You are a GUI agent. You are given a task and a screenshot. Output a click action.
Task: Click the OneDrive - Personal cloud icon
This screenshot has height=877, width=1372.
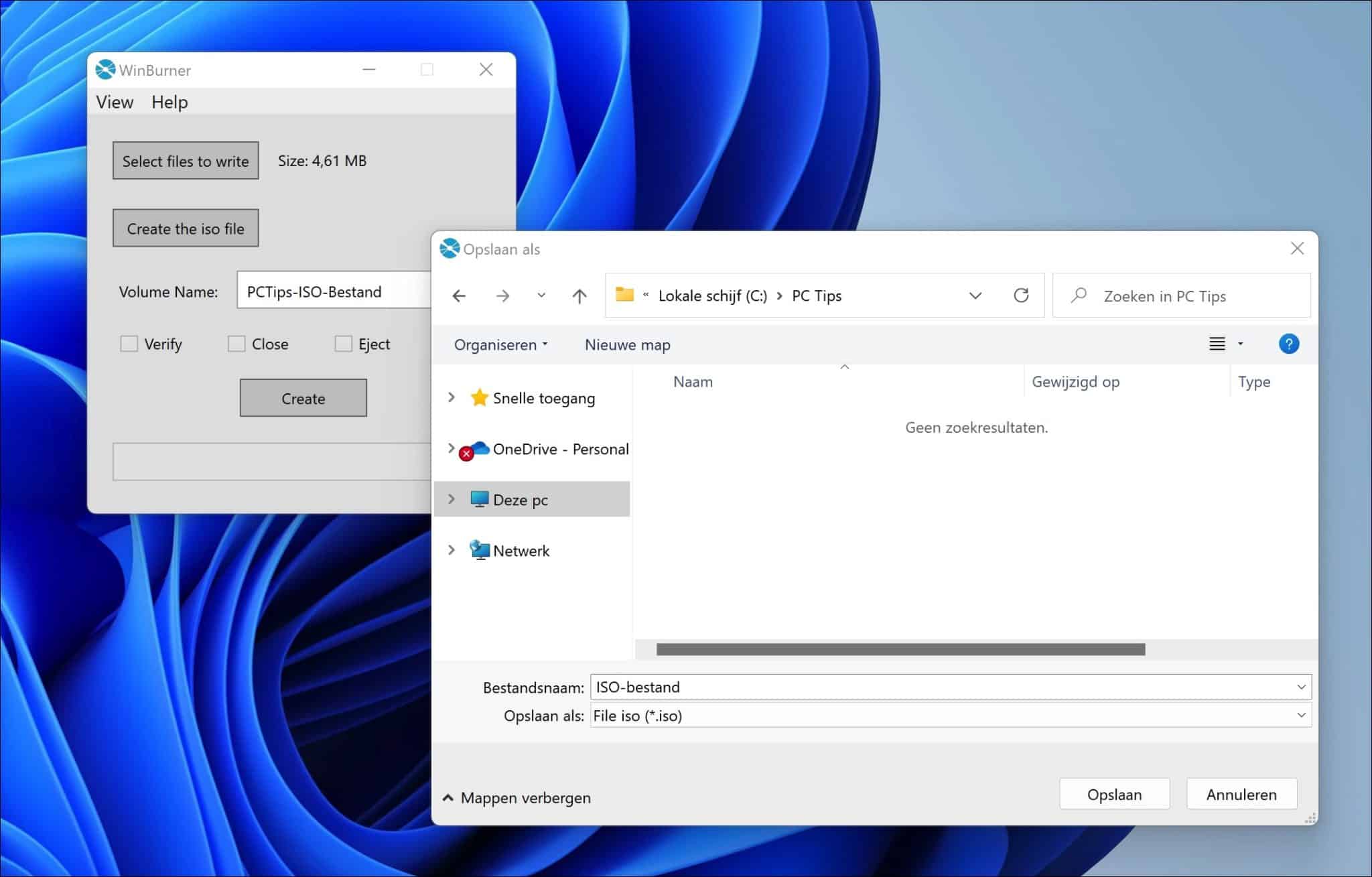coord(476,449)
